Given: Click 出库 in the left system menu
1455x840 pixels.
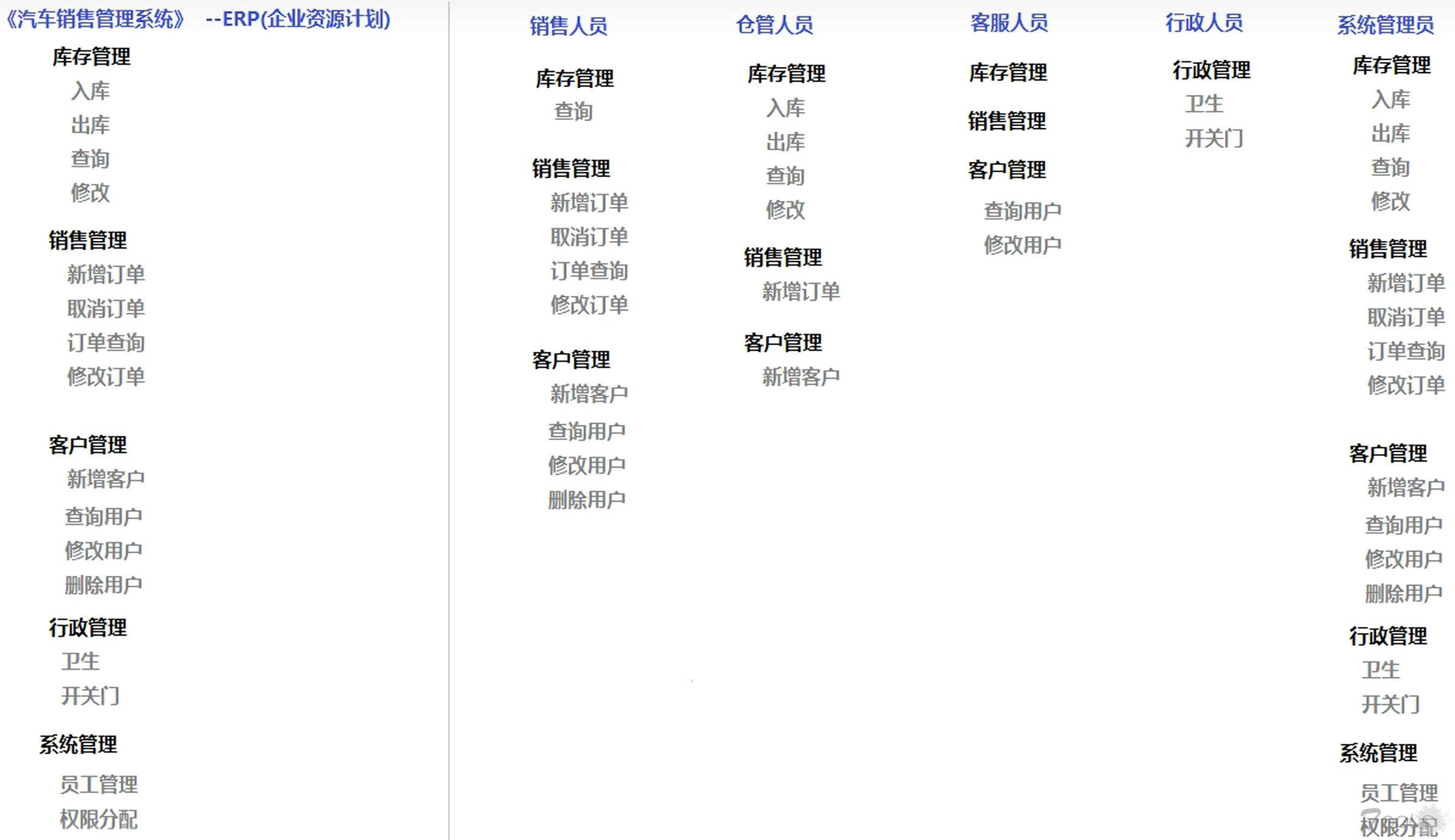Looking at the screenshot, I should pos(90,125).
